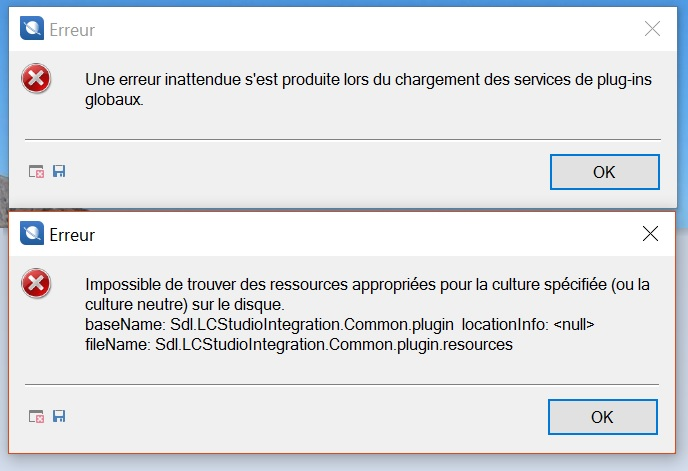The height and width of the screenshot is (471, 688).
Task: Click the Erreur title text of the bottom dialog
Action: click(72, 235)
